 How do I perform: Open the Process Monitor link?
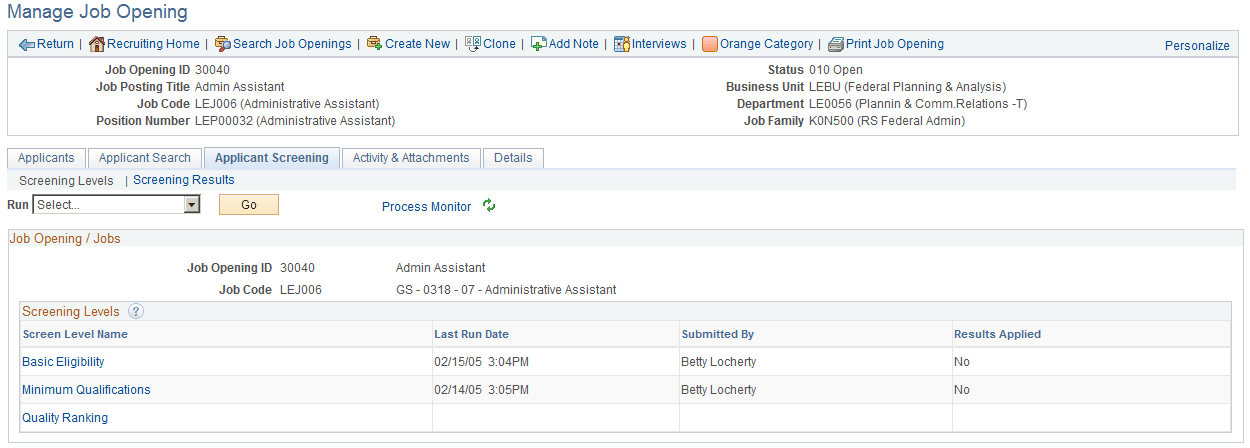426,207
